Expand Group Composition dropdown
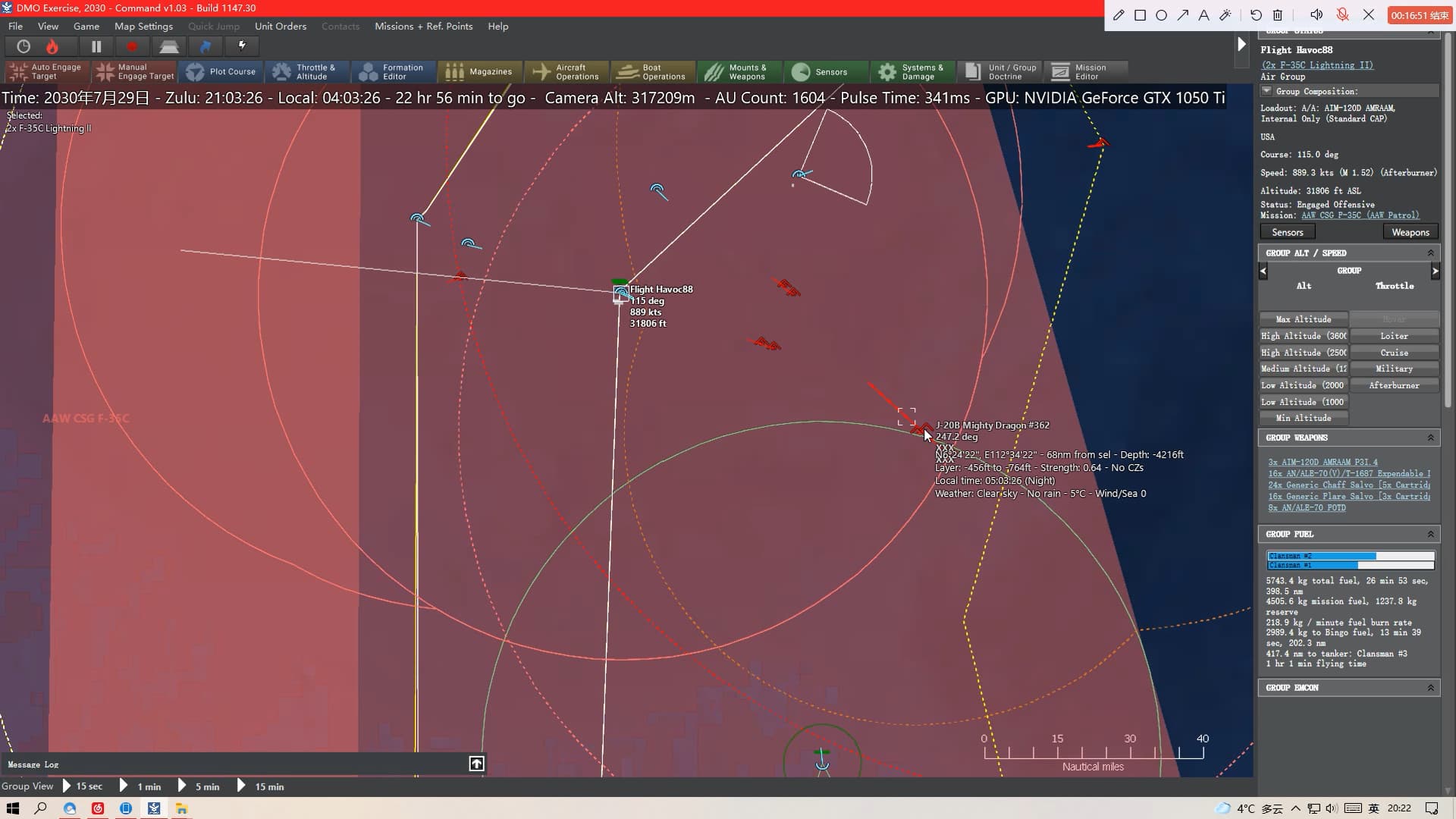The image size is (1456, 819). (1266, 91)
